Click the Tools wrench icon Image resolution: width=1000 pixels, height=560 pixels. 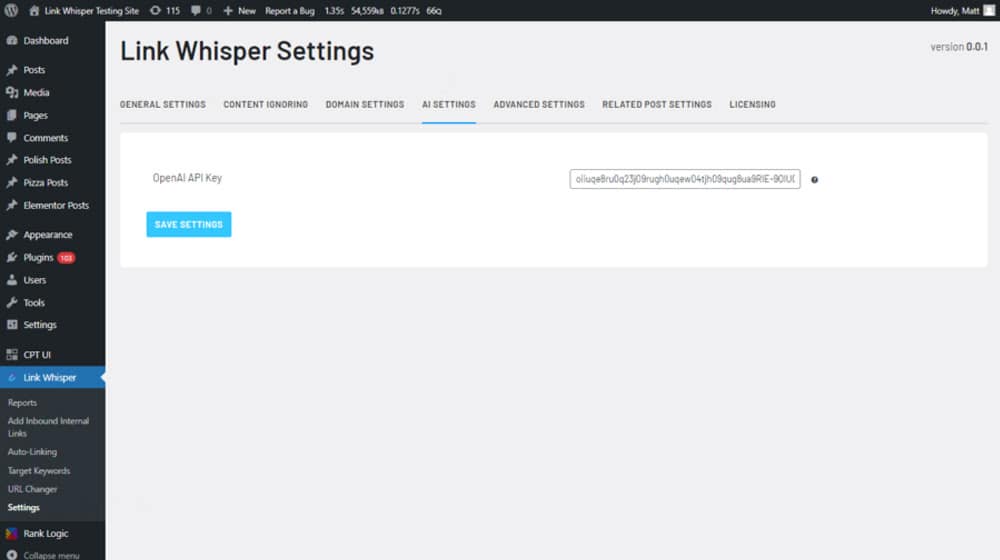click(11, 302)
